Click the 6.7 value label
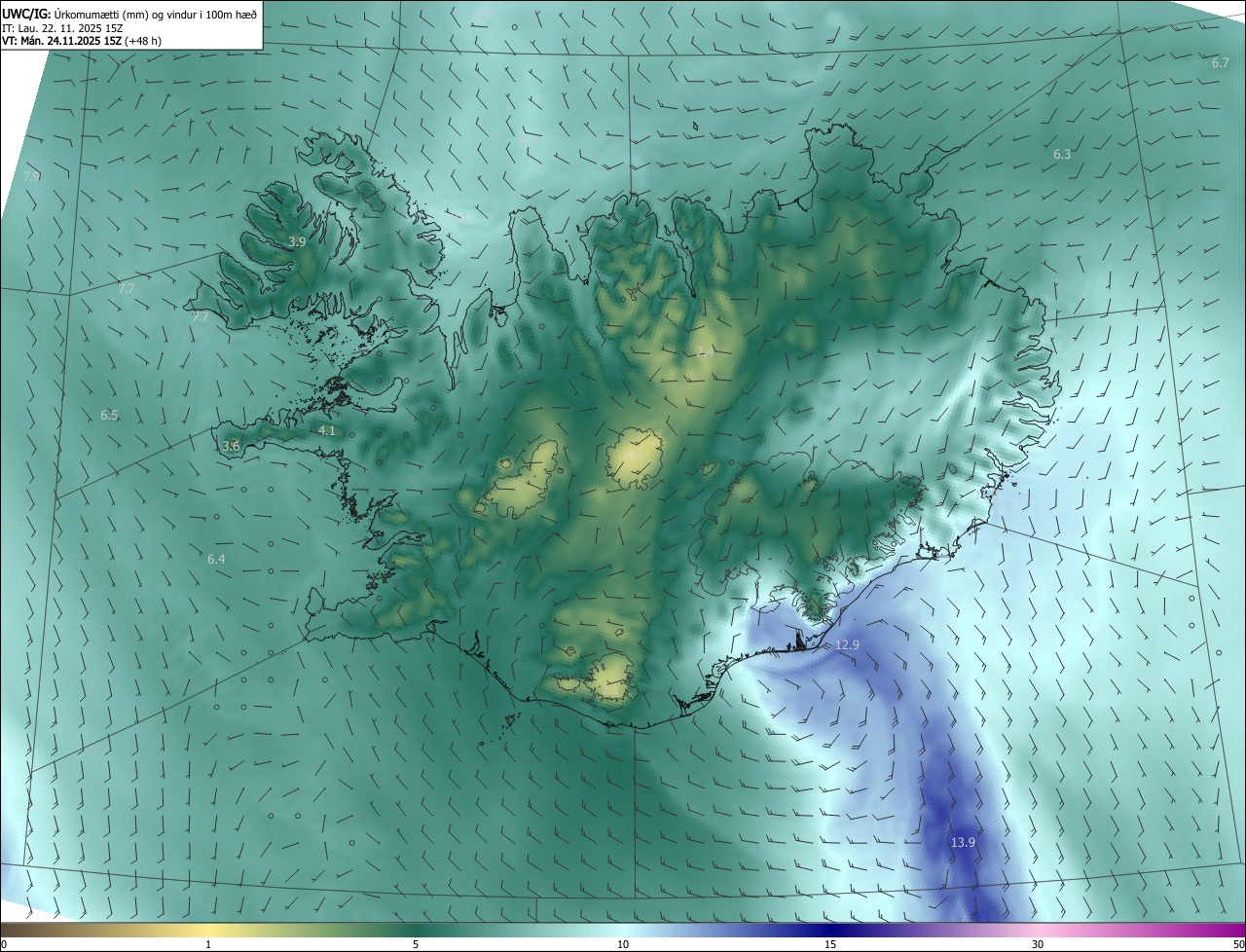This screenshot has height=952, width=1246. pos(1221,62)
